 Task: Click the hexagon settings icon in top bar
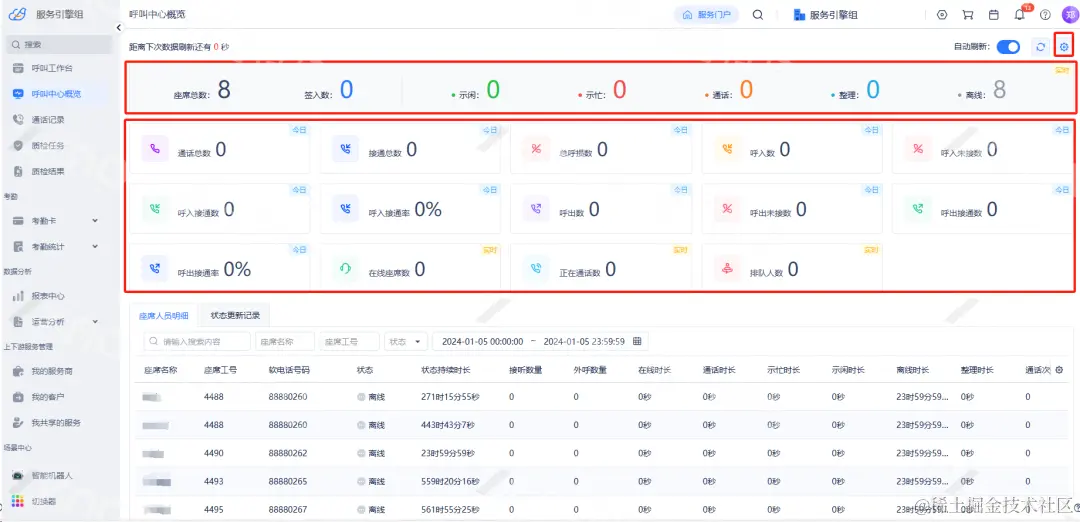tap(942, 14)
